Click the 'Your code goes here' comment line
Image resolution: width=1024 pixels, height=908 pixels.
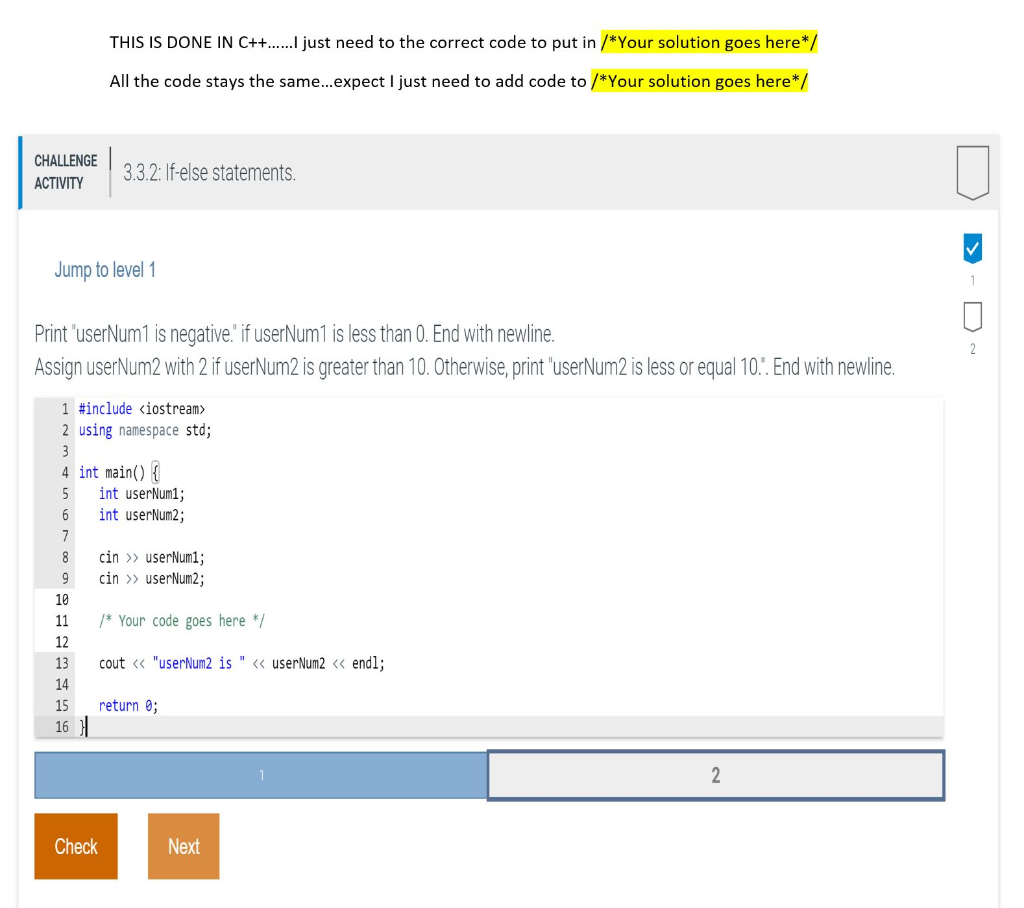[x=182, y=621]
